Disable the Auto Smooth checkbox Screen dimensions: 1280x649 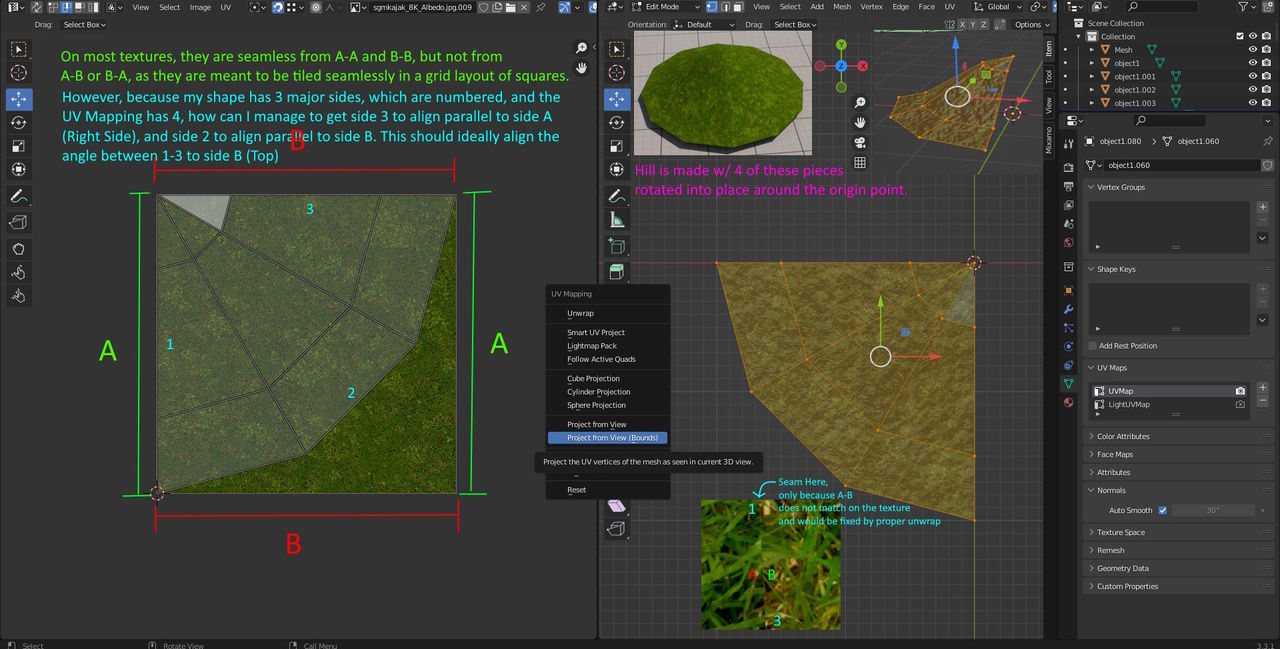[1162, 510]
